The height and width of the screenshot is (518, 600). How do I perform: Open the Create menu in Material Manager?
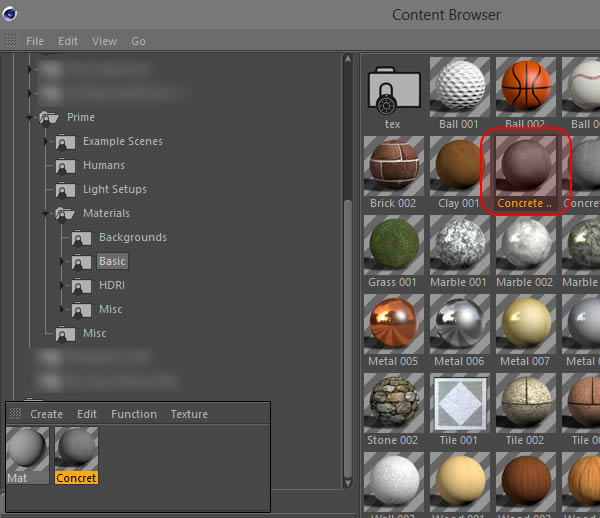(46, 414)
